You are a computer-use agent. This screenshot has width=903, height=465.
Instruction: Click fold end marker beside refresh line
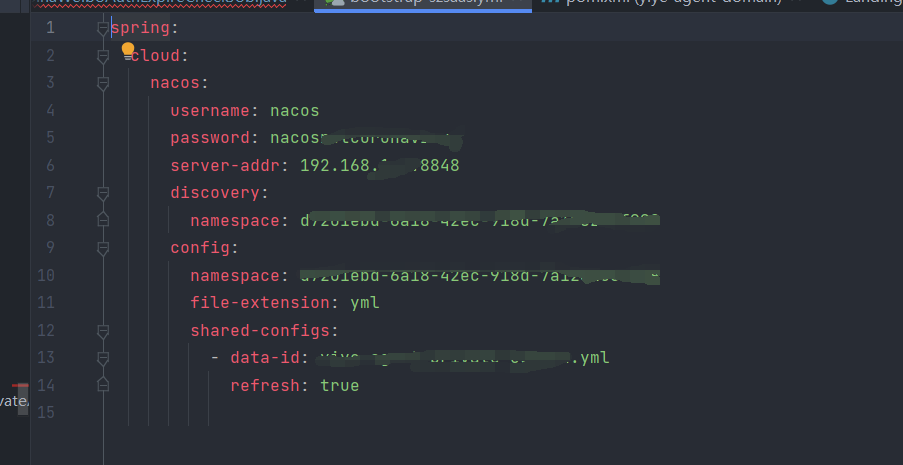[103, 385]
